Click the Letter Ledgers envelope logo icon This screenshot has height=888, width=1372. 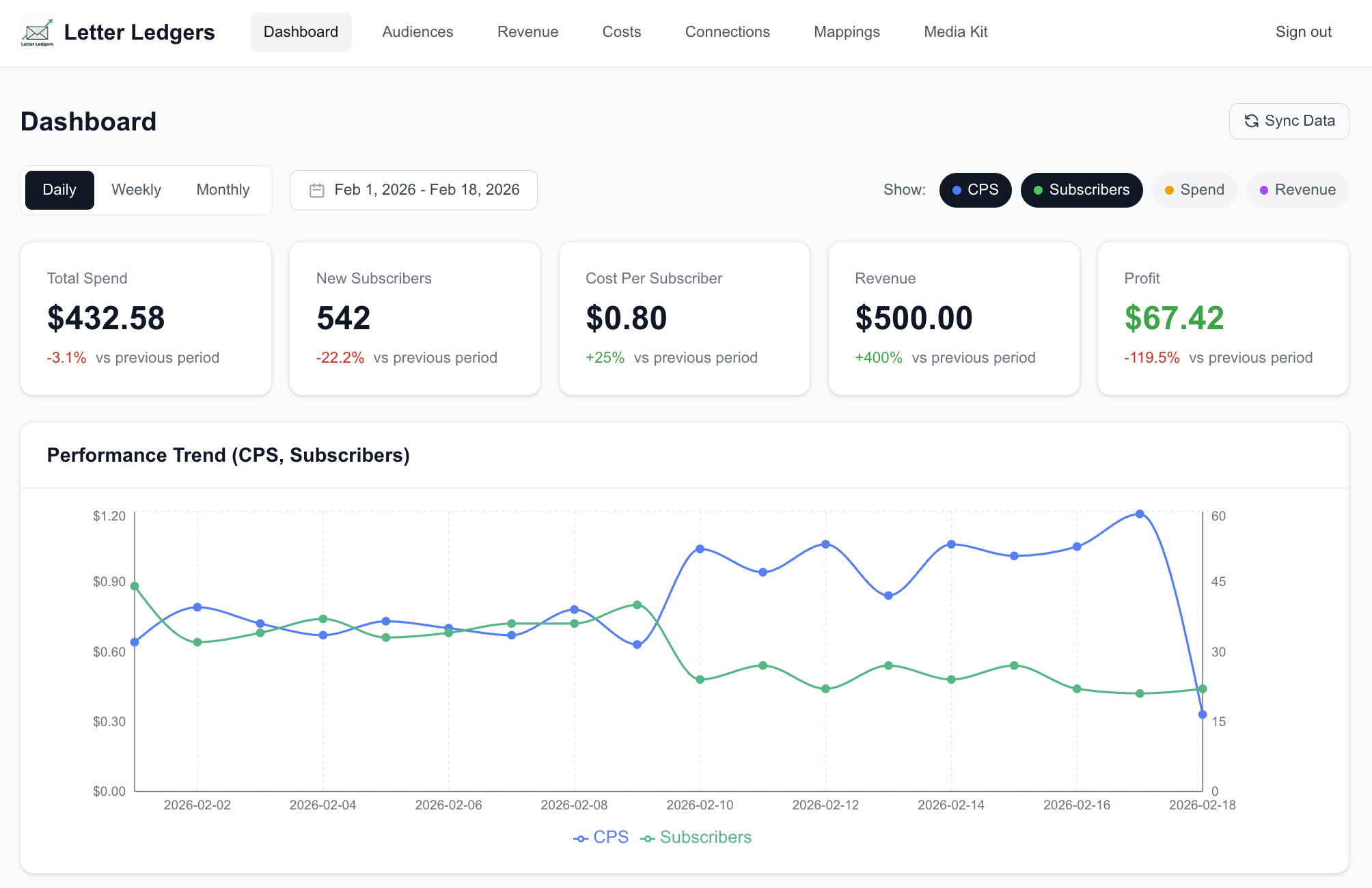pyautogui.click(x=37, y=31)
